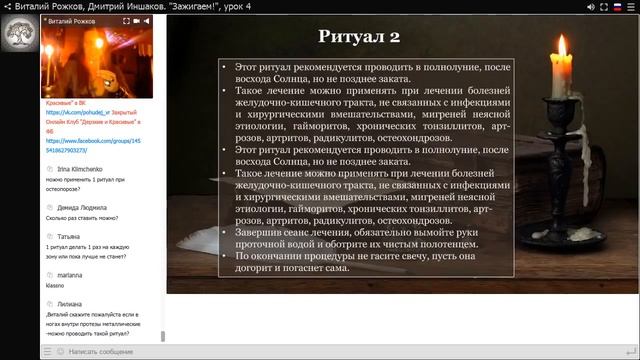
Task: Click the message 'klassno'
Action: point(55,285)
